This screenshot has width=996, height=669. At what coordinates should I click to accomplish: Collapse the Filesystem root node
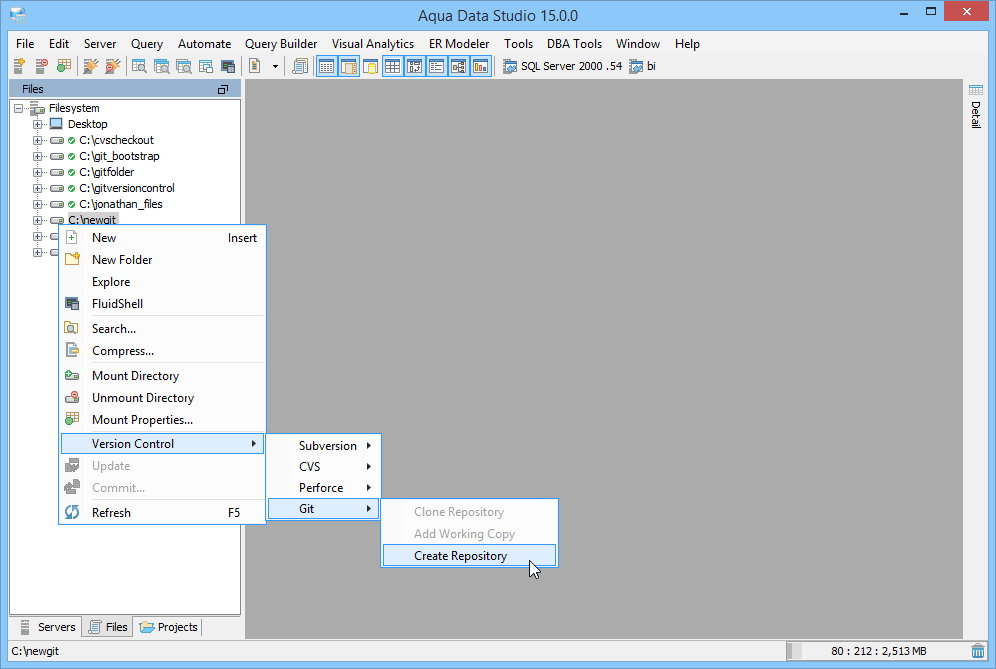click(18, 108)
